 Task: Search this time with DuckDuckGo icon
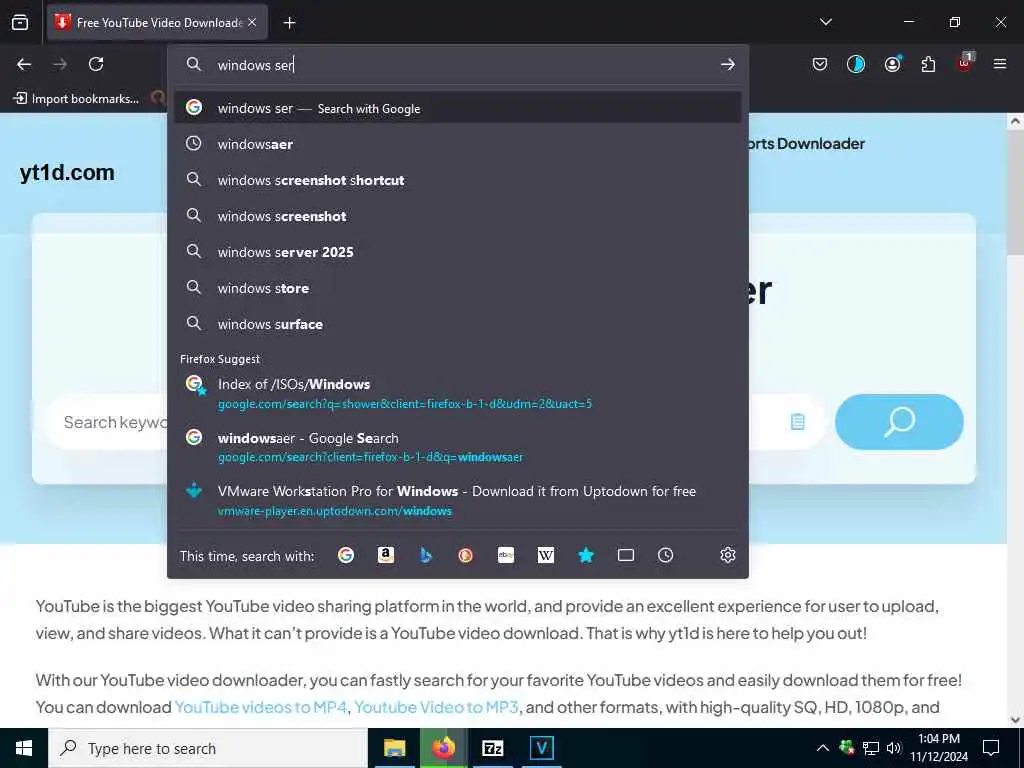pos(466,555)
